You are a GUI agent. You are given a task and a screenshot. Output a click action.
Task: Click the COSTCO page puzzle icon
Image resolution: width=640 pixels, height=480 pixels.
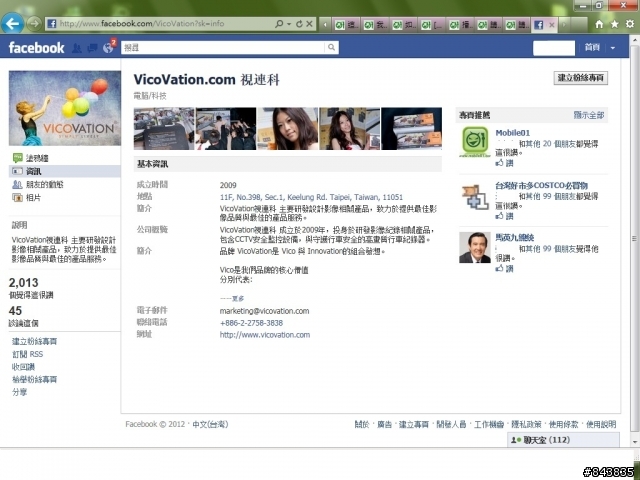(x=475, y=197)
